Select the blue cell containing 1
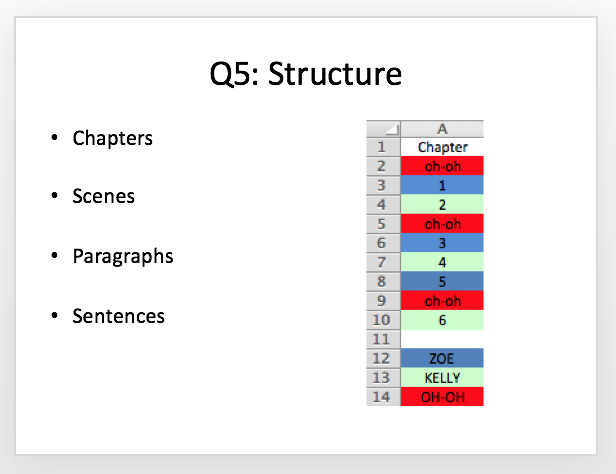The height and width of the screenshot is (474, 616). click(x=442, y=185)
